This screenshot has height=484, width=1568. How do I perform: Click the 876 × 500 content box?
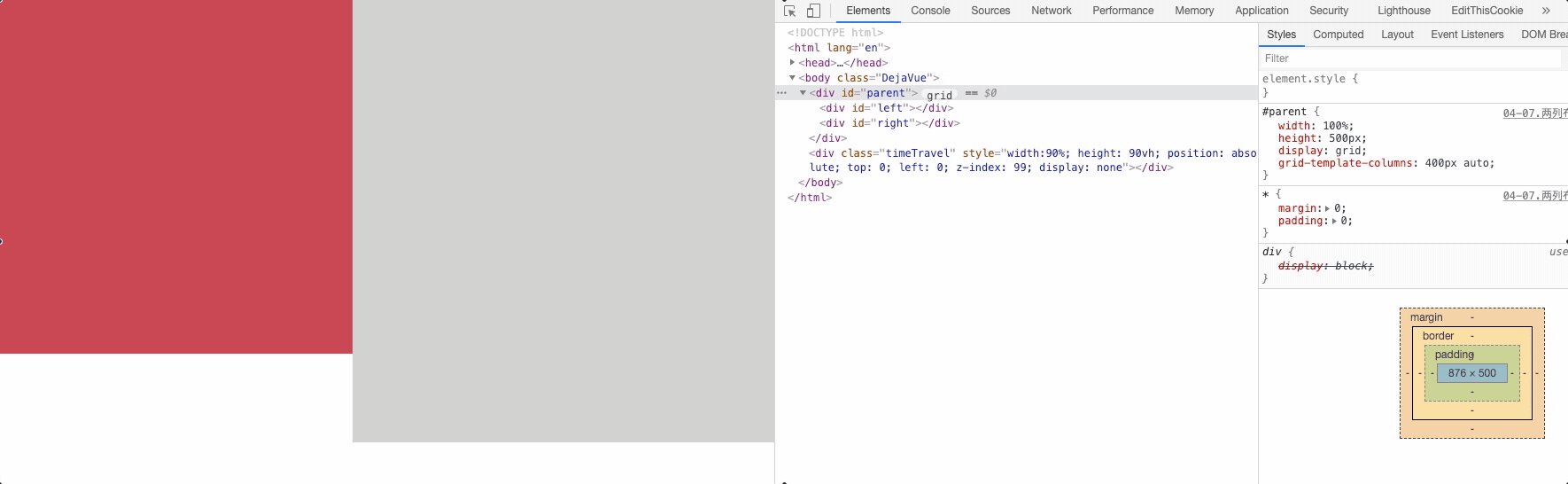click(1471, 373)
